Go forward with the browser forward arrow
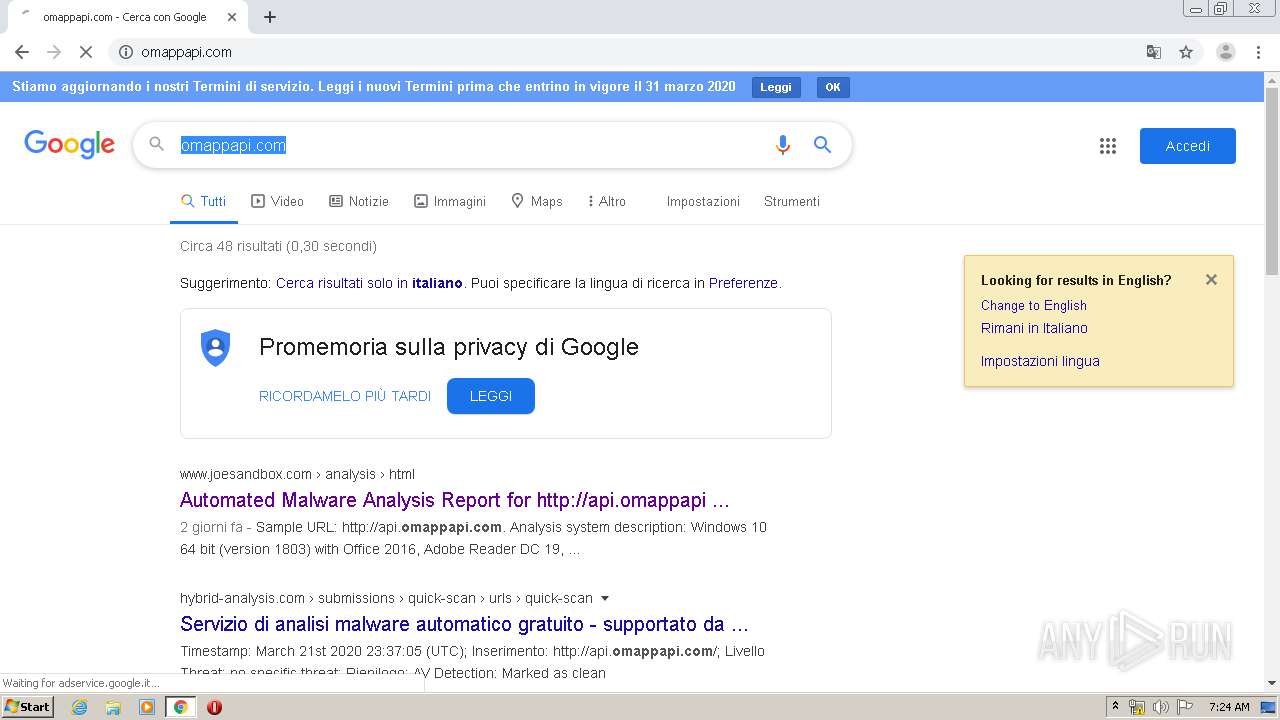1280x720 pixels. 54,52
